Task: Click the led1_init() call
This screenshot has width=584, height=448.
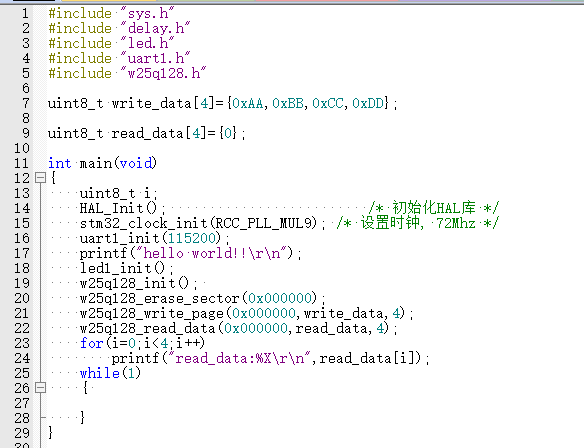Action: click(x=126, y=268)
